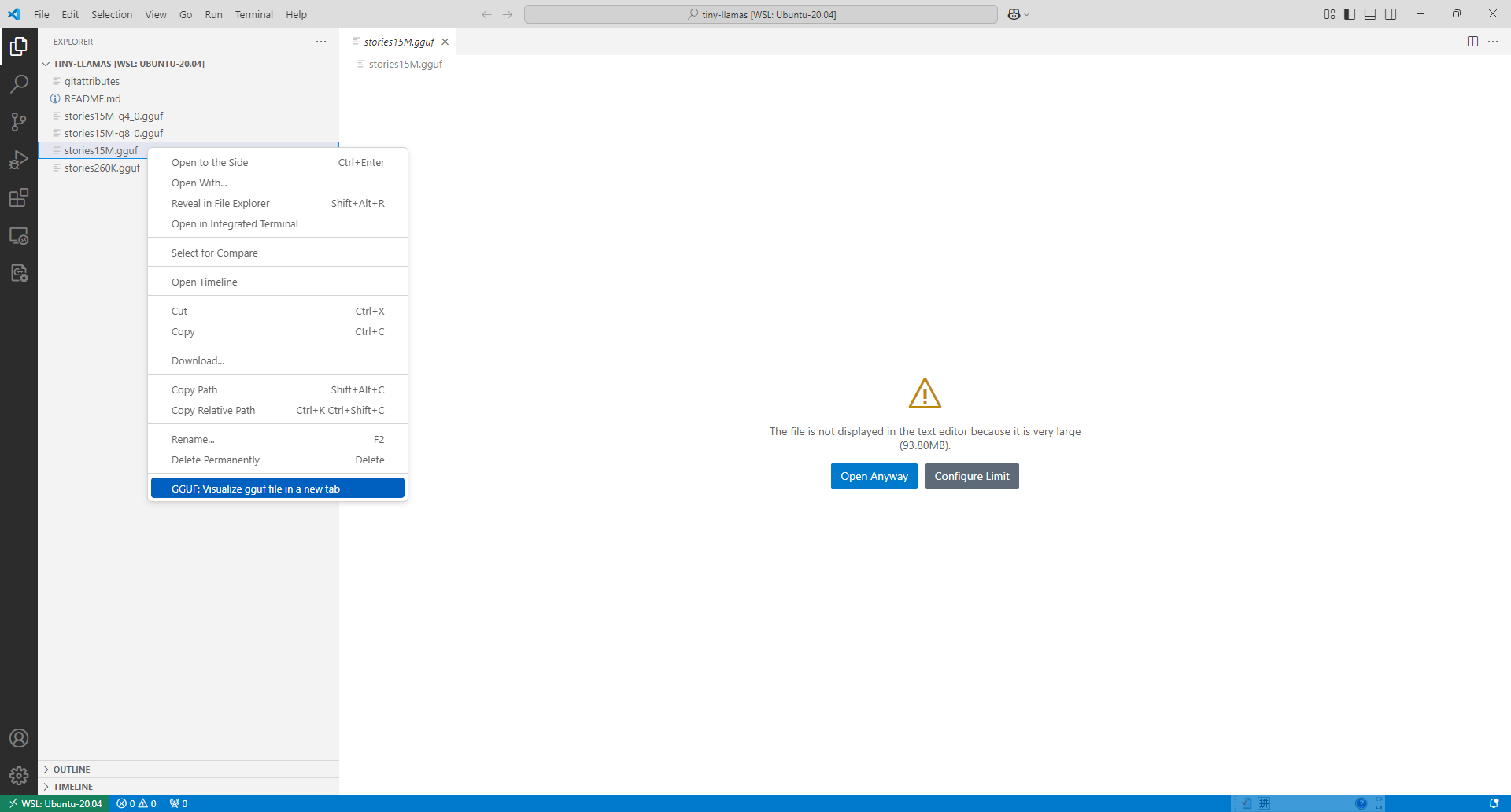Choose Open Timeline entry
The image size is (1511, 812).
278,282
